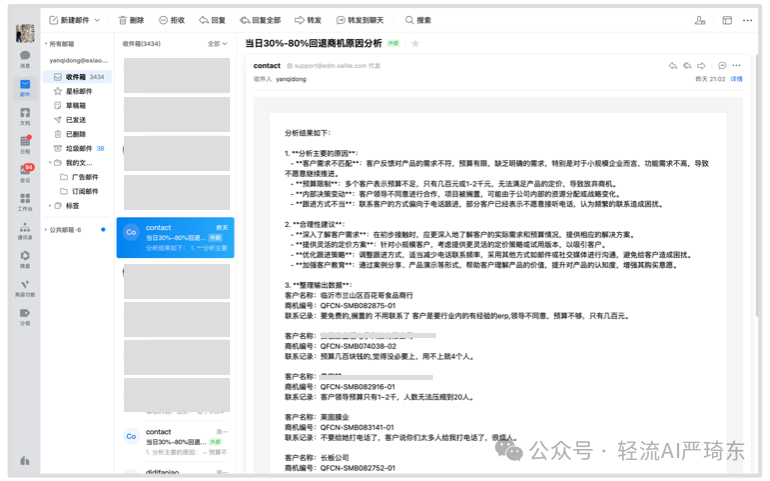Open 微盘 in the left sidebar
The height and width of the screenshot is (481, 770).
(25, 259)
